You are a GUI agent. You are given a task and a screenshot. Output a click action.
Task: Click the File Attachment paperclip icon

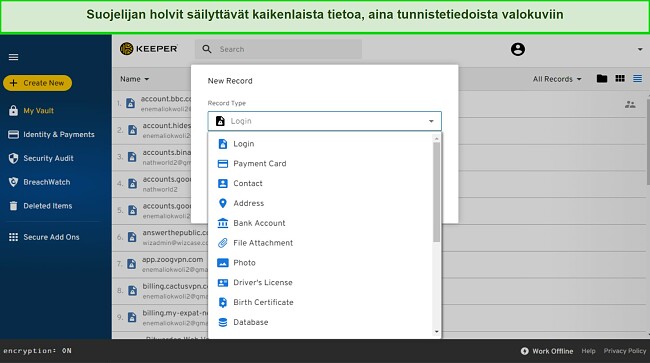coord(223,243)
